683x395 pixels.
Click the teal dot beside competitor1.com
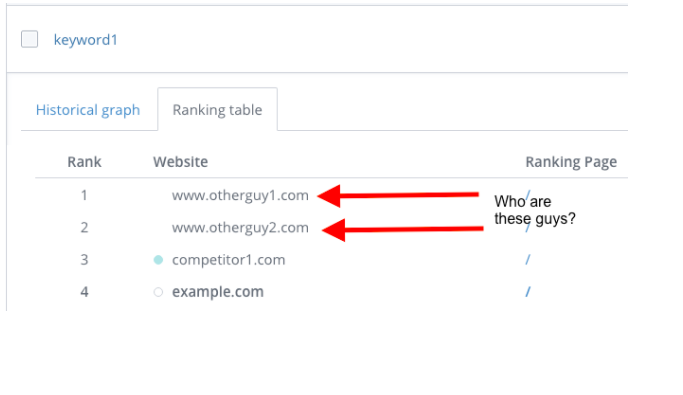point(158,260)
